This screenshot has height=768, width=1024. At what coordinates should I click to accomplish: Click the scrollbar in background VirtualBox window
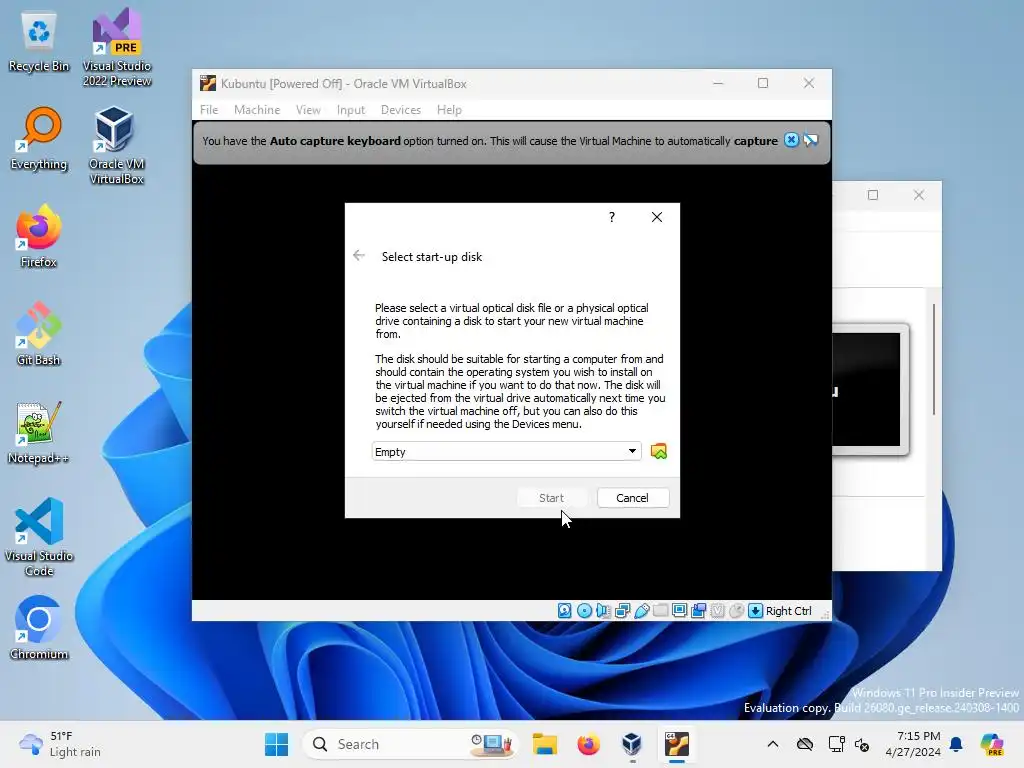(934, 359)
